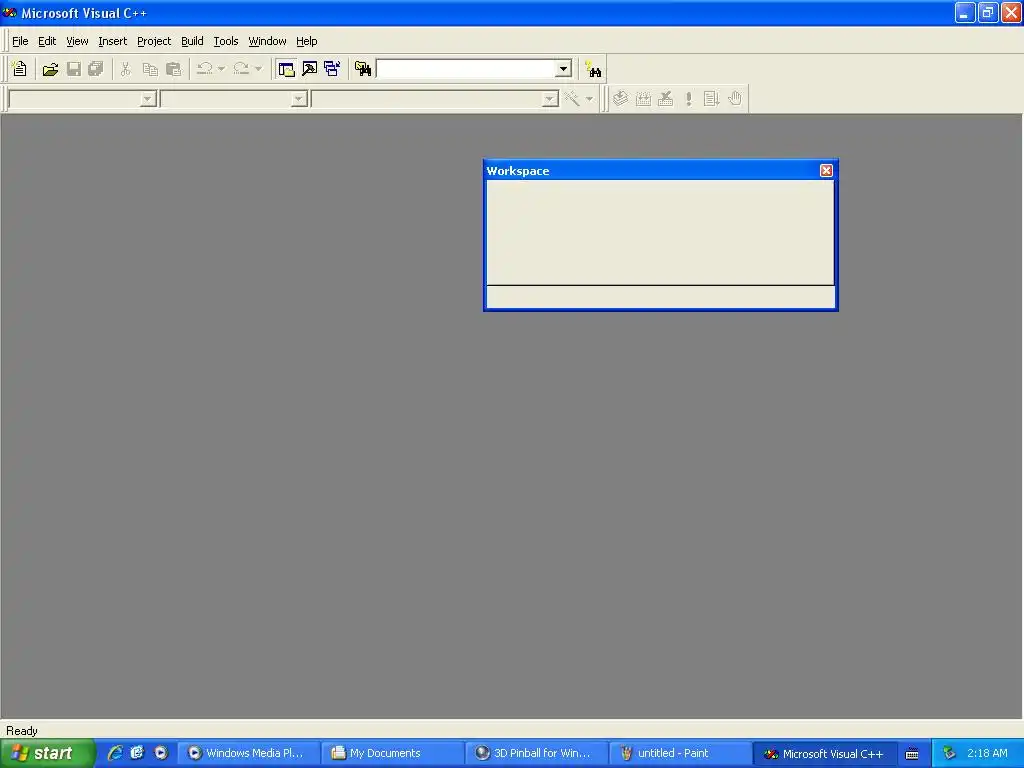
Task: Click the WizardBar actions wand icon
Action: [572, 99]
